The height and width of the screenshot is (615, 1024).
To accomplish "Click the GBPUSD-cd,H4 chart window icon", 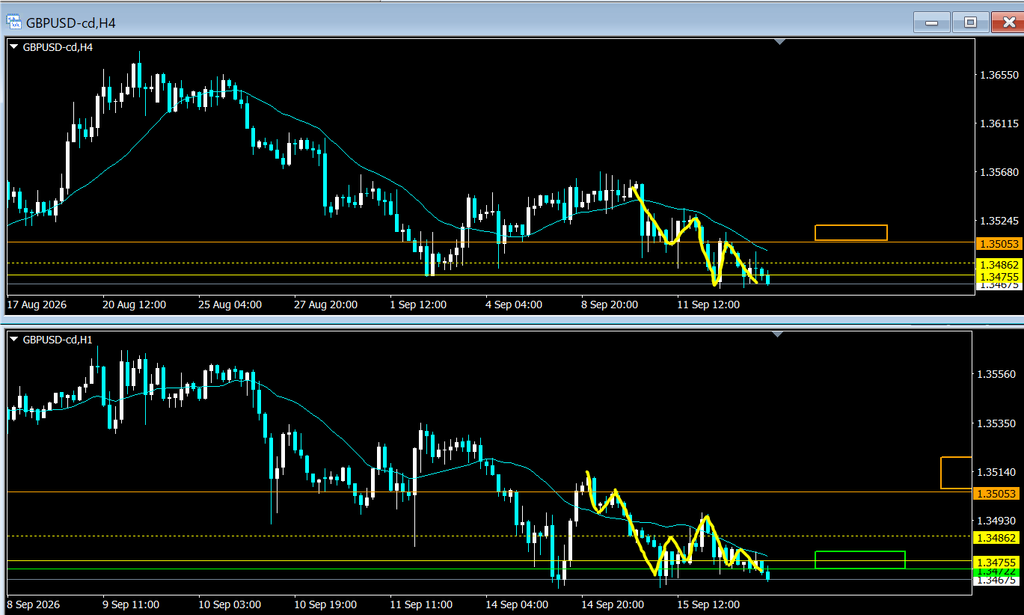I will 14,22.
